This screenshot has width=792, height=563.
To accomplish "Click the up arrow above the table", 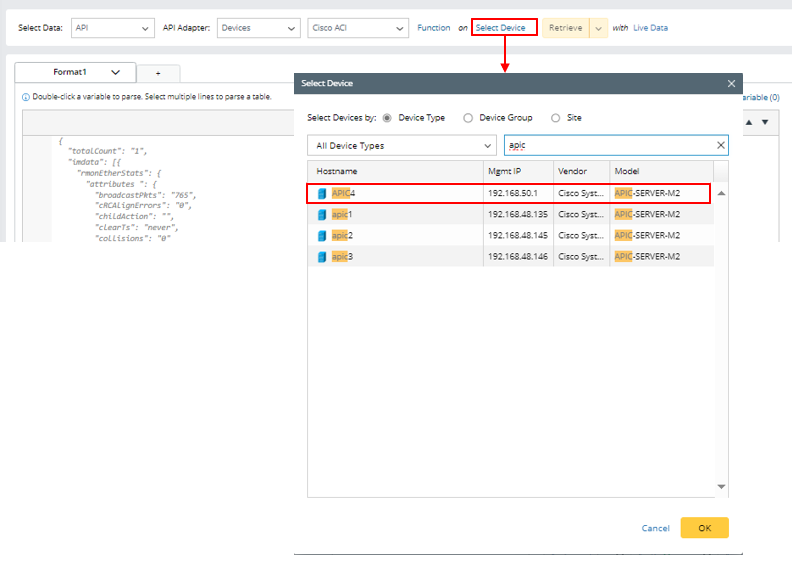I will click(750, 122).
